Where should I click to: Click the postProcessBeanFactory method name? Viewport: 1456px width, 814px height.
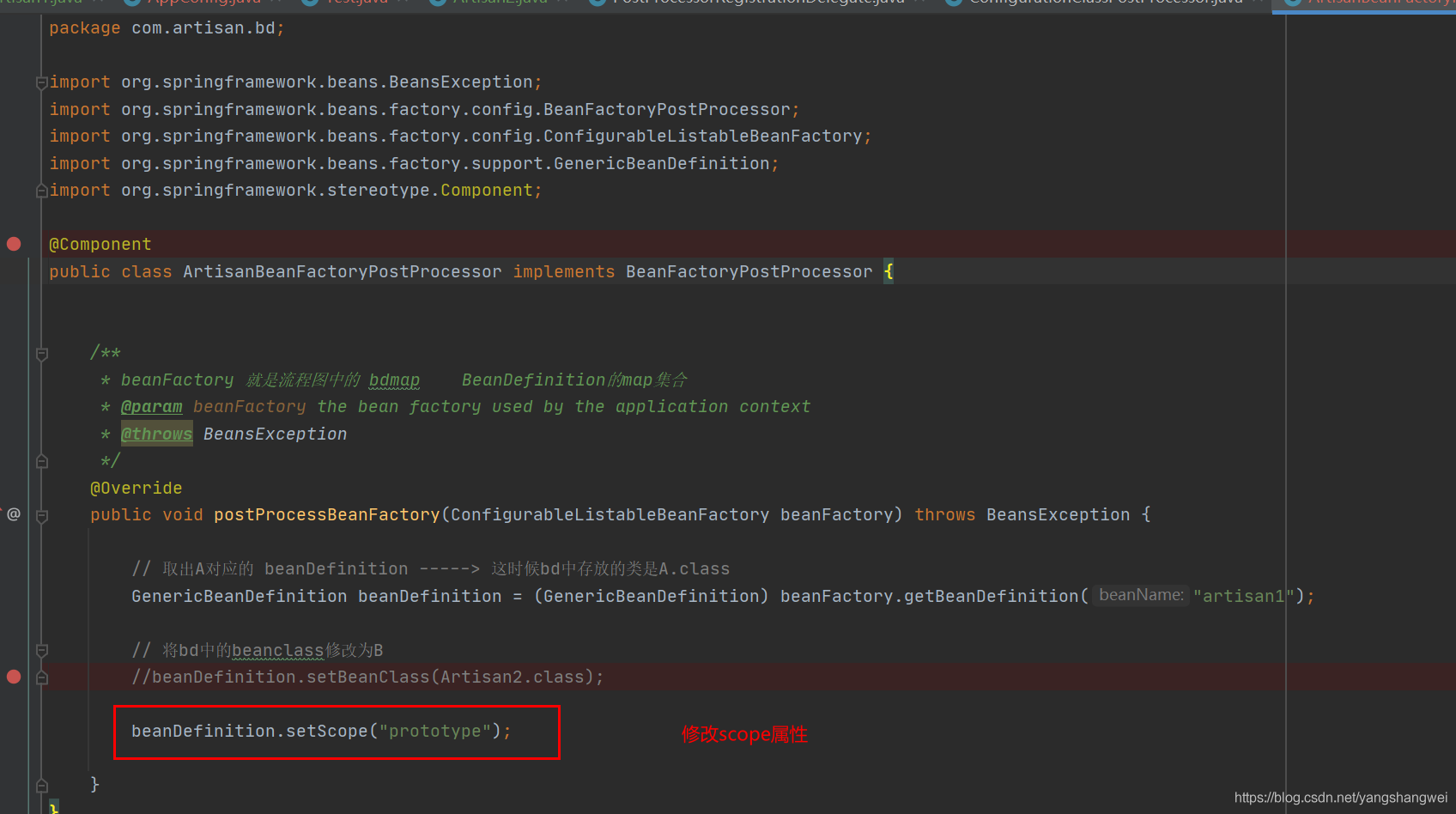[x=326, y=515]
